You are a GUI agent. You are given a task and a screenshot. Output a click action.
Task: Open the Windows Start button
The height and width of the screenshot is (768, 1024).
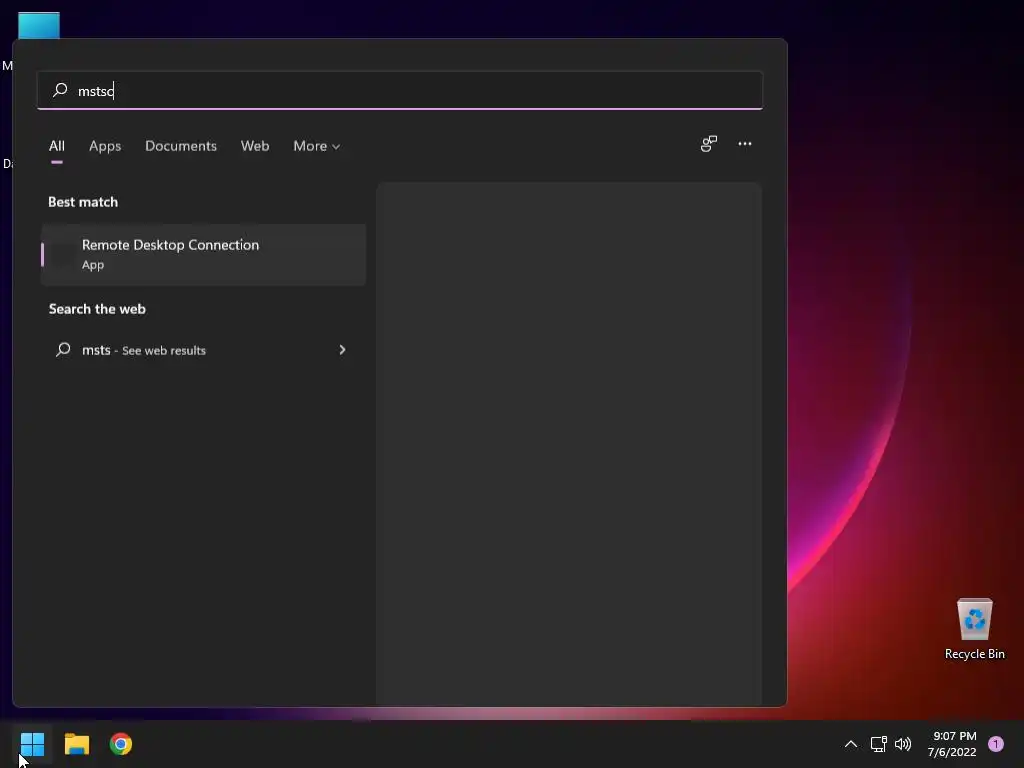[32, 744]
